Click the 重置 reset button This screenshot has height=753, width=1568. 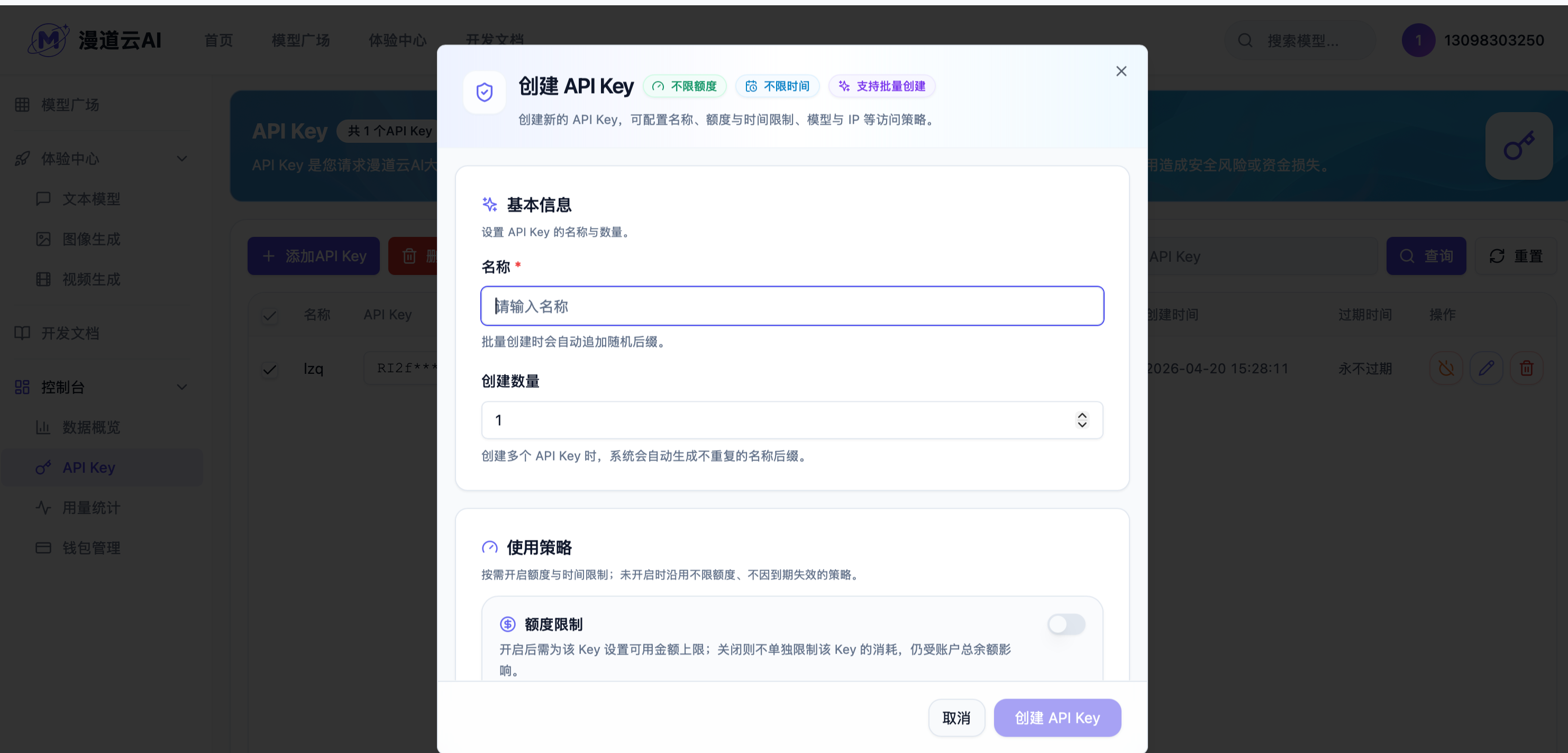(x=1516, y=256)
